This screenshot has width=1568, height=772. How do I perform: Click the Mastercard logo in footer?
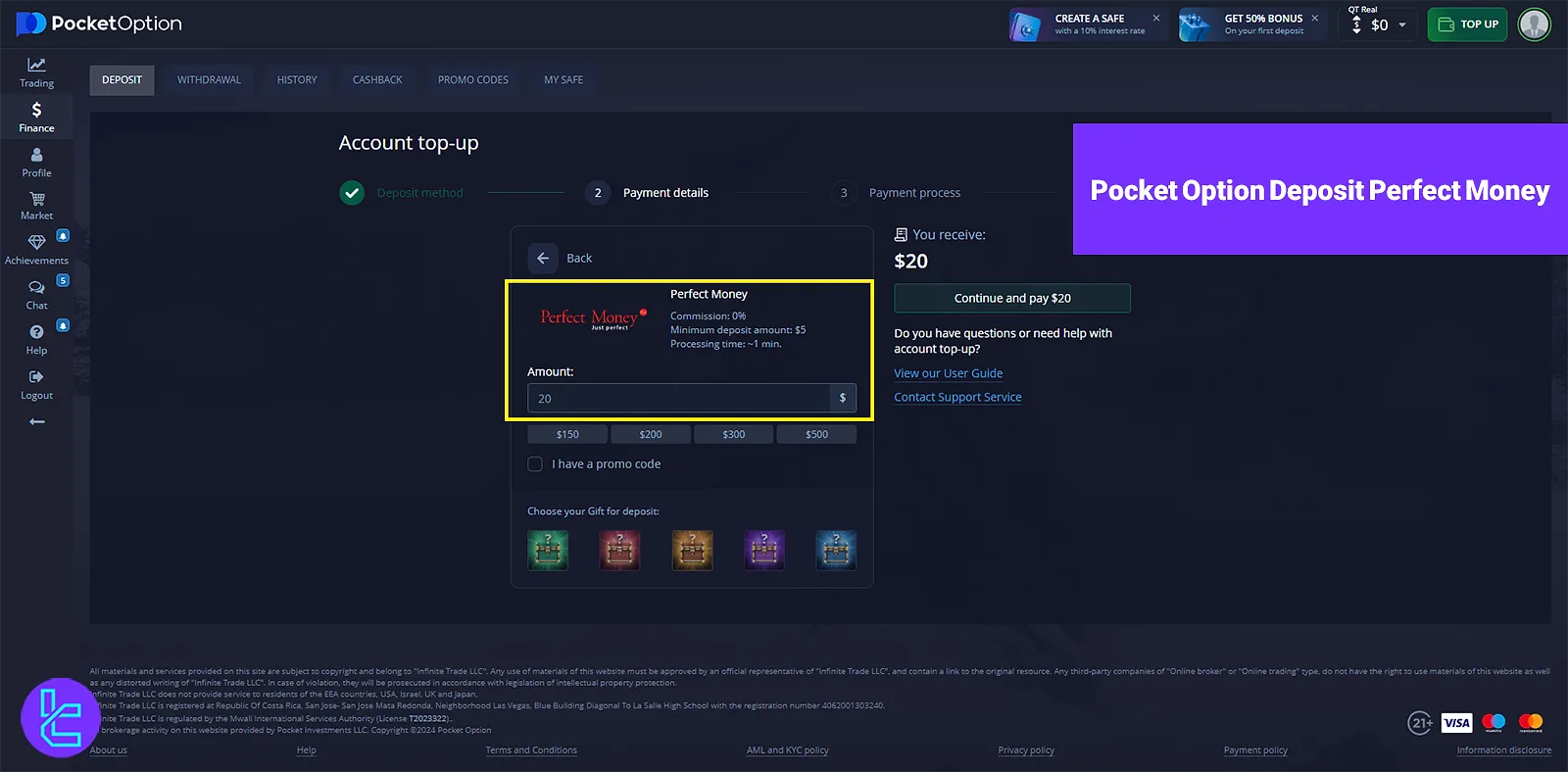(x=1531, y=723)
